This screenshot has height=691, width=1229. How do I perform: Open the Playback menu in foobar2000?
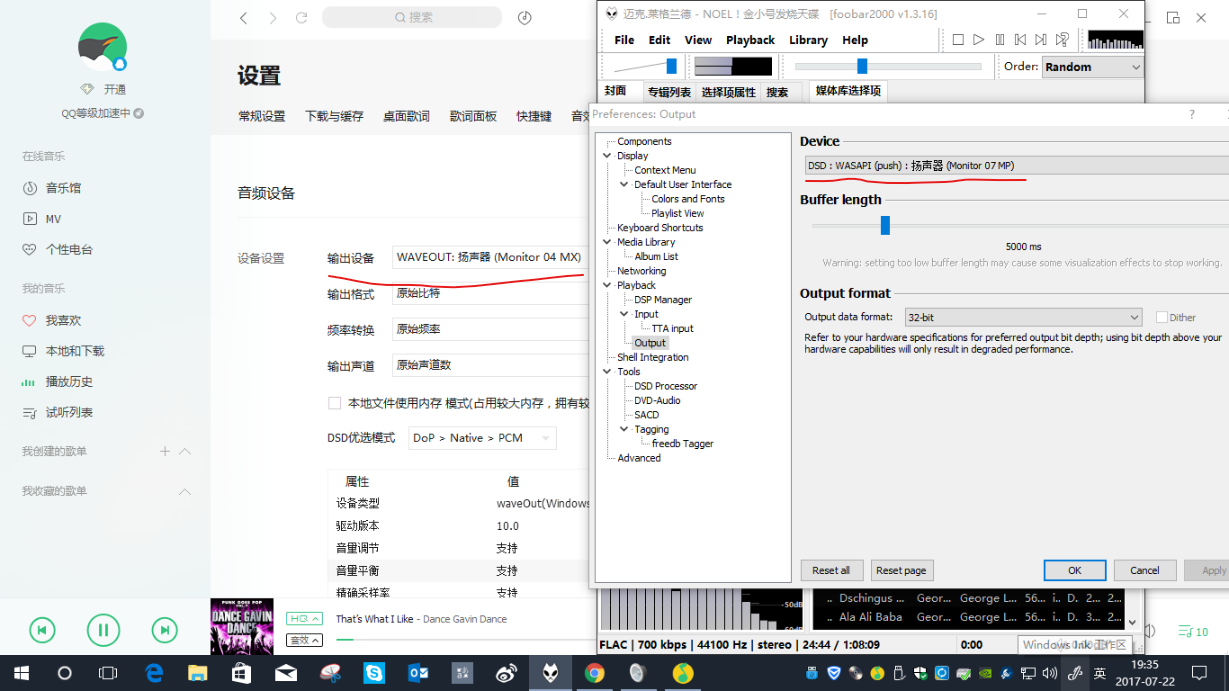tap(750, 40)
